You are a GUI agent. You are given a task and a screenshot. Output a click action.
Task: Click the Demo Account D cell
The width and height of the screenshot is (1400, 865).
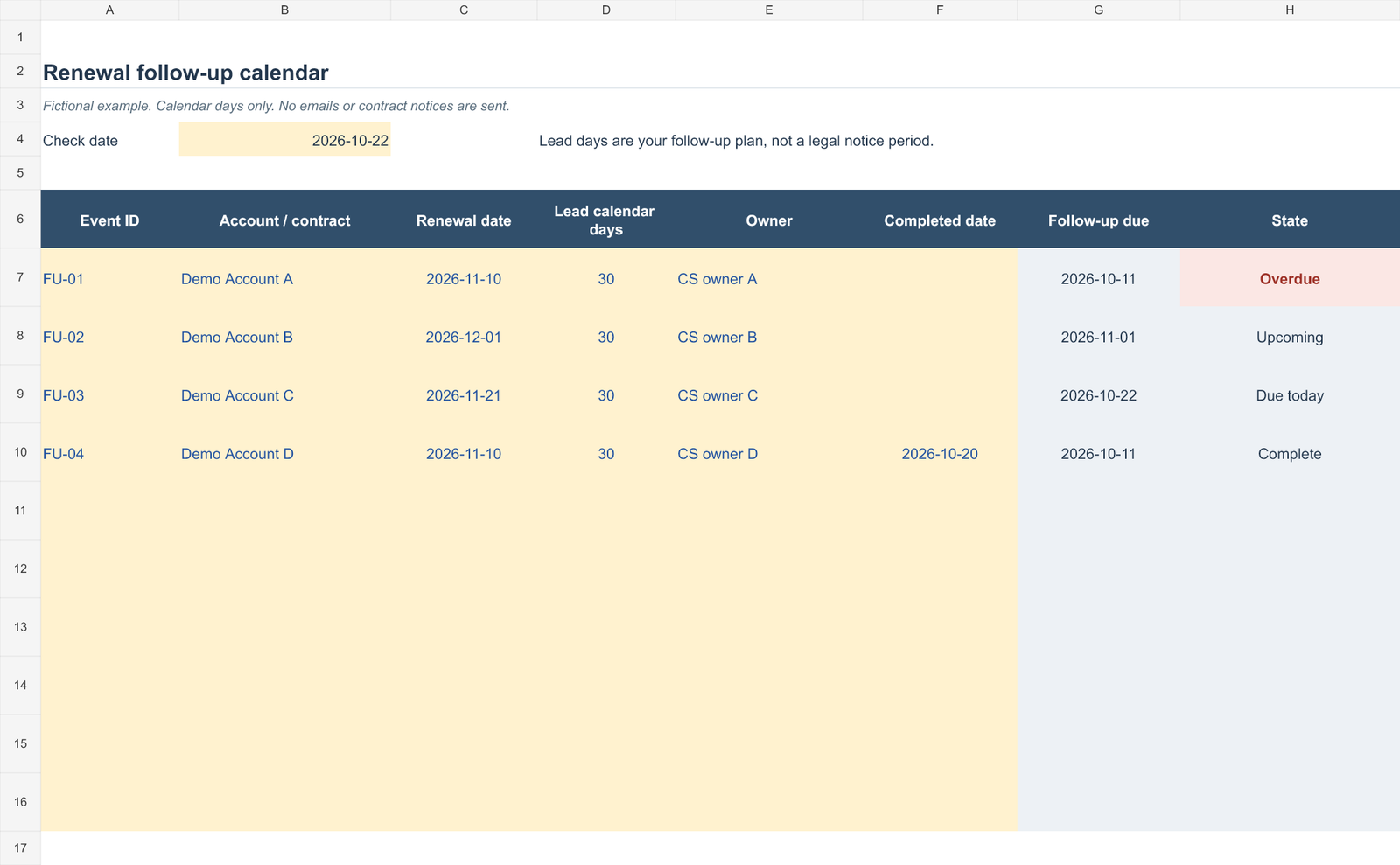(x=284, y=453)
